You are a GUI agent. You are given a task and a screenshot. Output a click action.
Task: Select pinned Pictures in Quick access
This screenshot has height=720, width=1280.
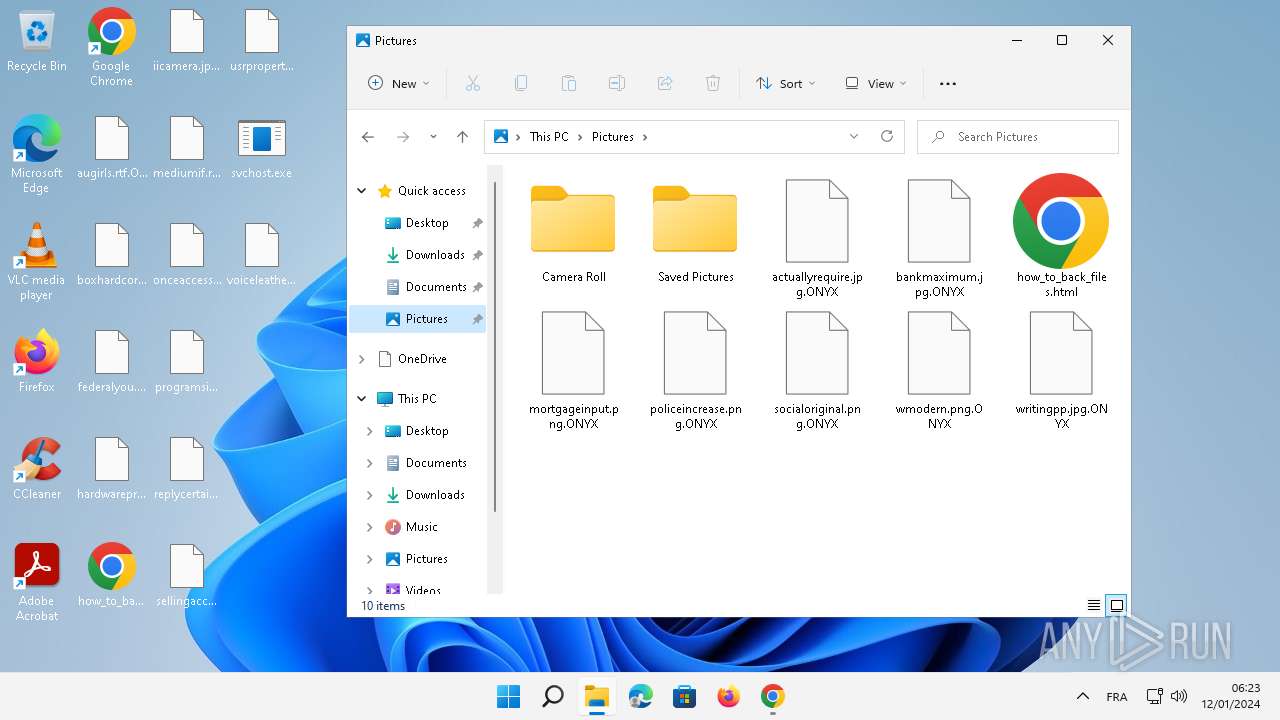coord(418,319)
